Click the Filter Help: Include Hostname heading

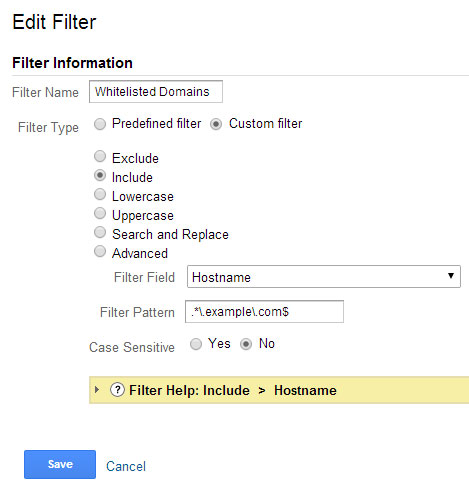tap(233, 390)
